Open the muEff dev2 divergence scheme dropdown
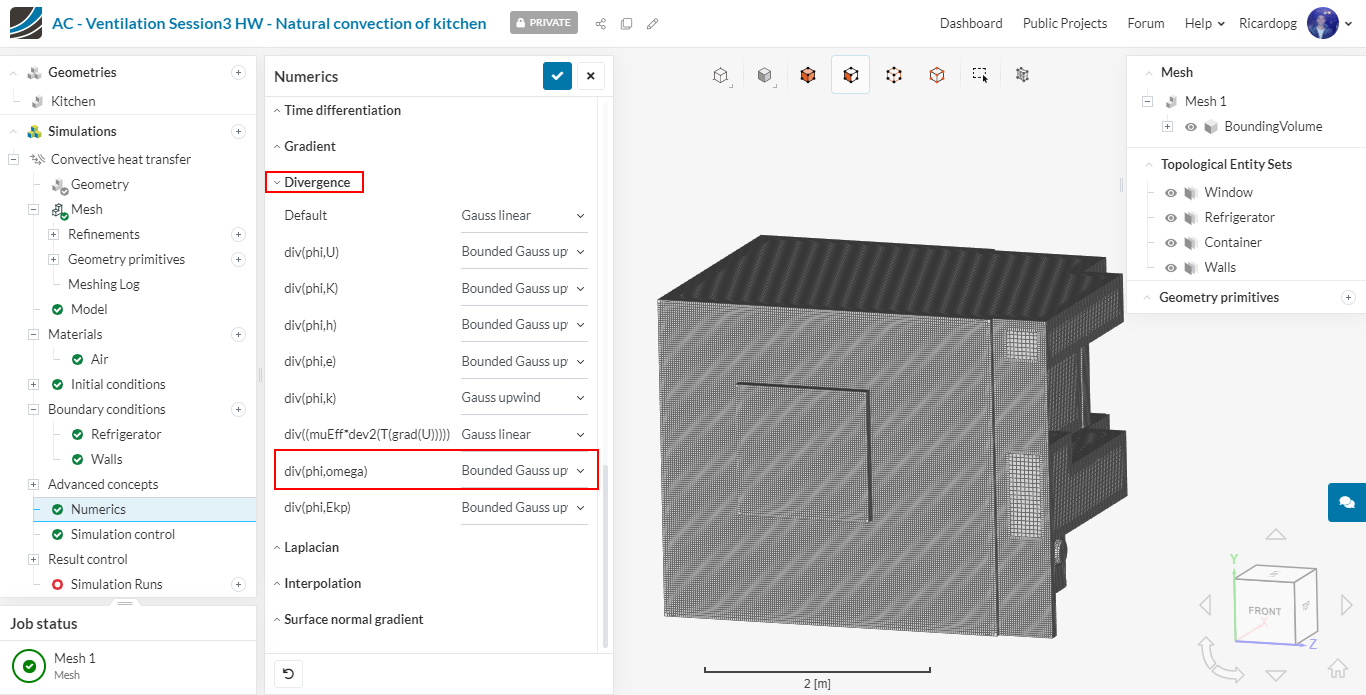 pos(523,434)
